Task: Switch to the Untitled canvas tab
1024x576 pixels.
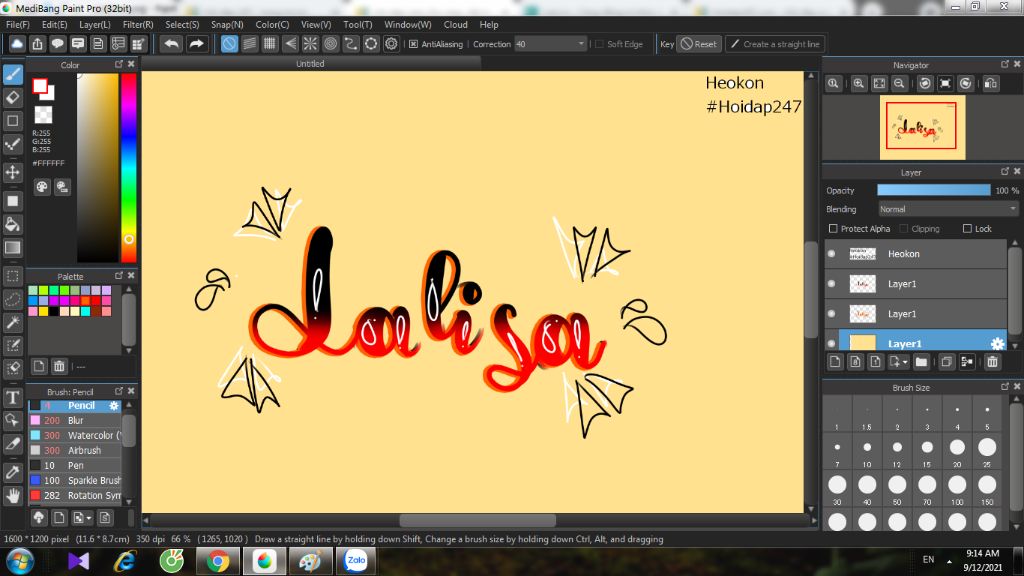Action: [310, 63]
